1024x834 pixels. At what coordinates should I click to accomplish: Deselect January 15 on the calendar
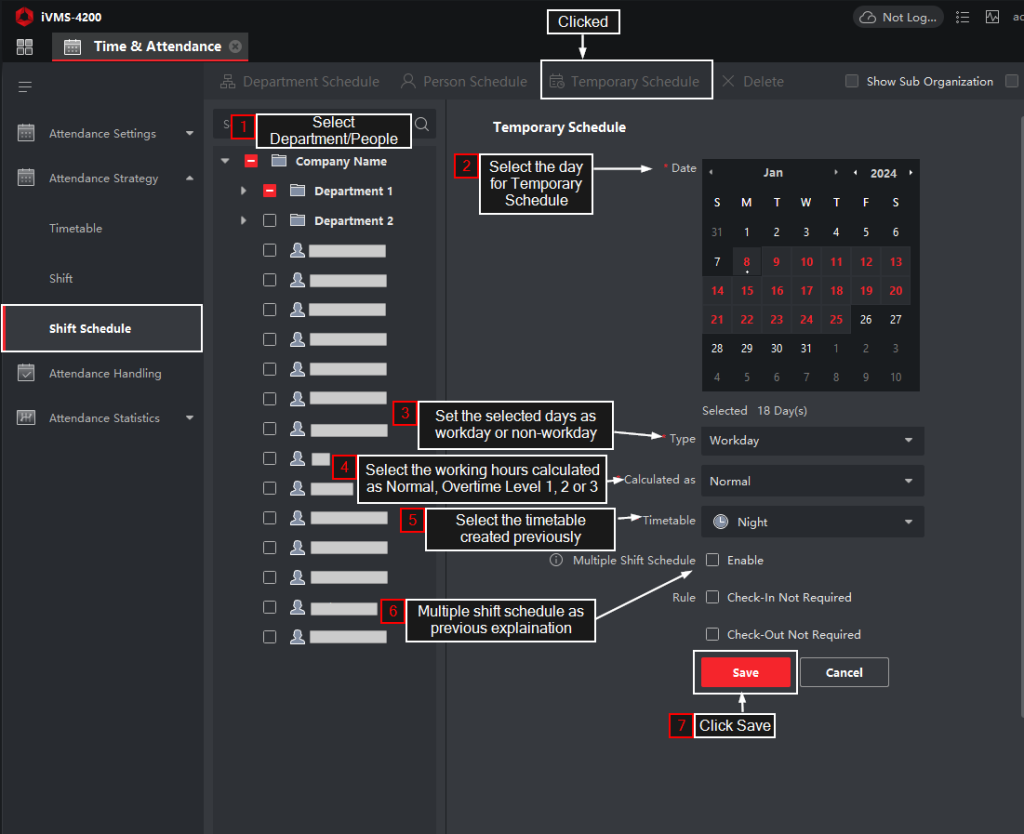tap(747, 291)
